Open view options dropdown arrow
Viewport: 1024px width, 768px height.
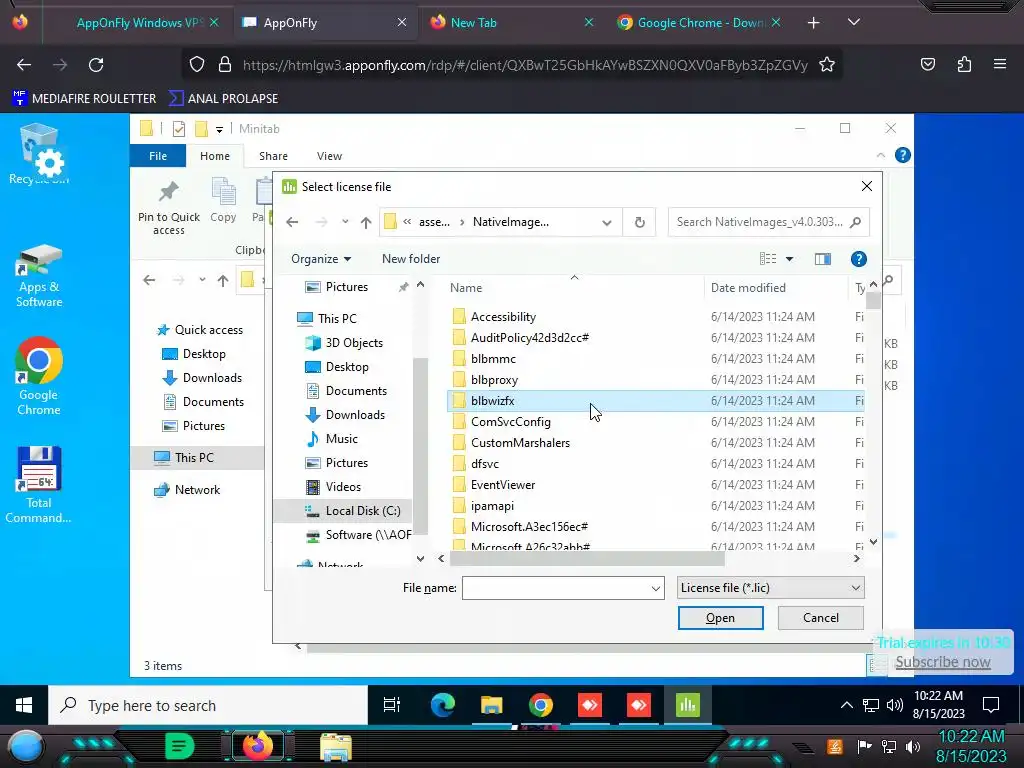click(x=789, y=259)
